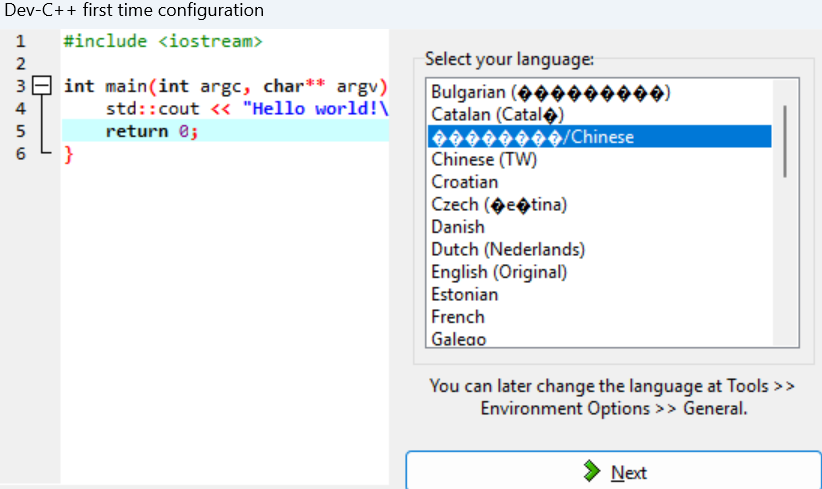This screenshot has width=822, height=489.
Task: Click the Next button
Action: point(613,470)
